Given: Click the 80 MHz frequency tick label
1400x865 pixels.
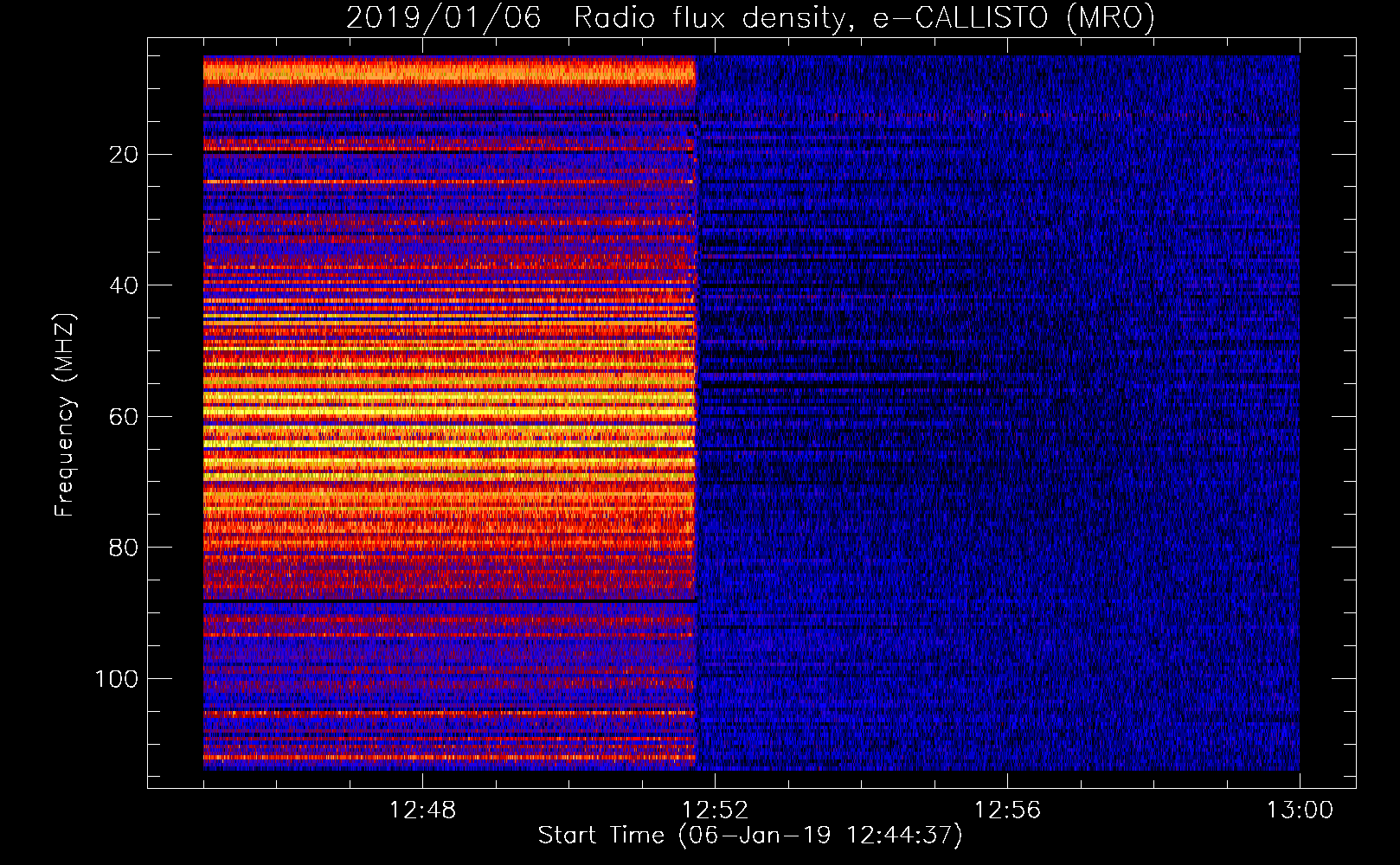Looking at the screenshot, I should [x=124, y=548].
